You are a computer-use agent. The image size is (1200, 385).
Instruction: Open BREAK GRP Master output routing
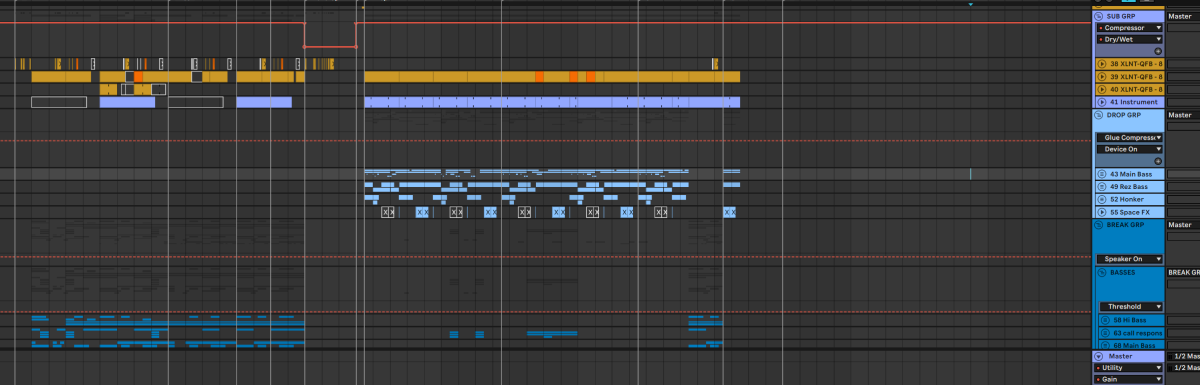click(1183, 224)
